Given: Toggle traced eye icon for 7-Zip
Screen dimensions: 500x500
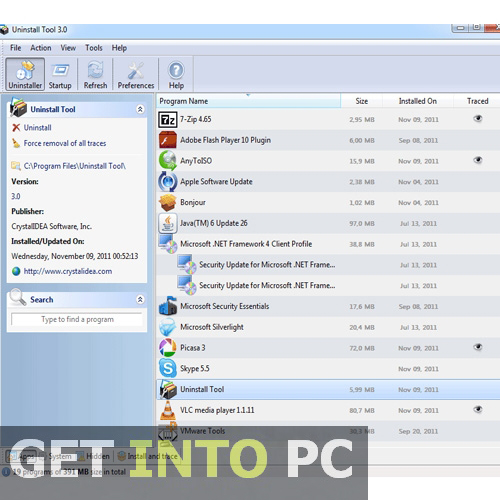Looking at the screenshot, I should [478, 119].
